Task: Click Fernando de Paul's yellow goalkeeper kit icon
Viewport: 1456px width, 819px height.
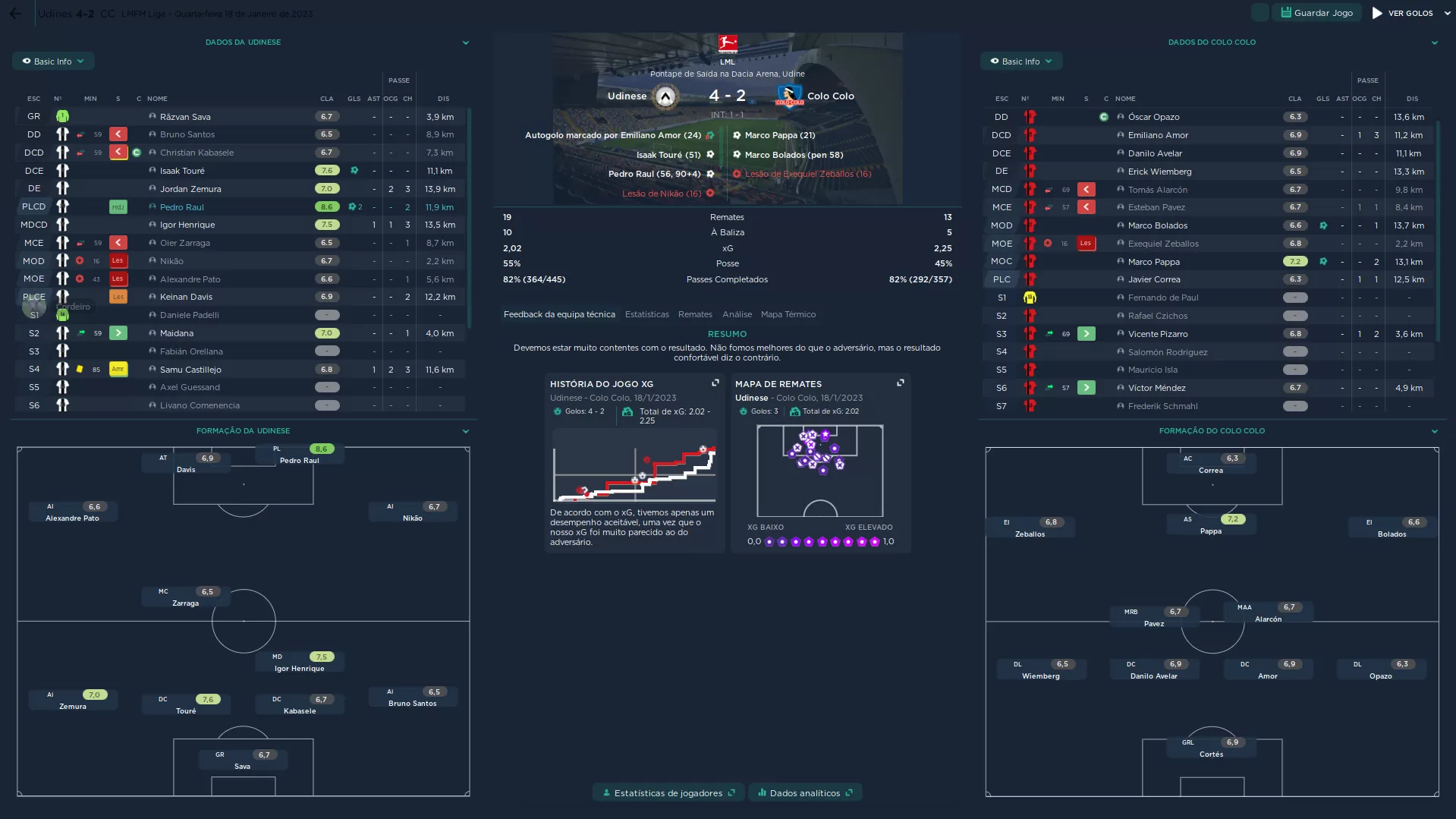Action: (1030, 298)
